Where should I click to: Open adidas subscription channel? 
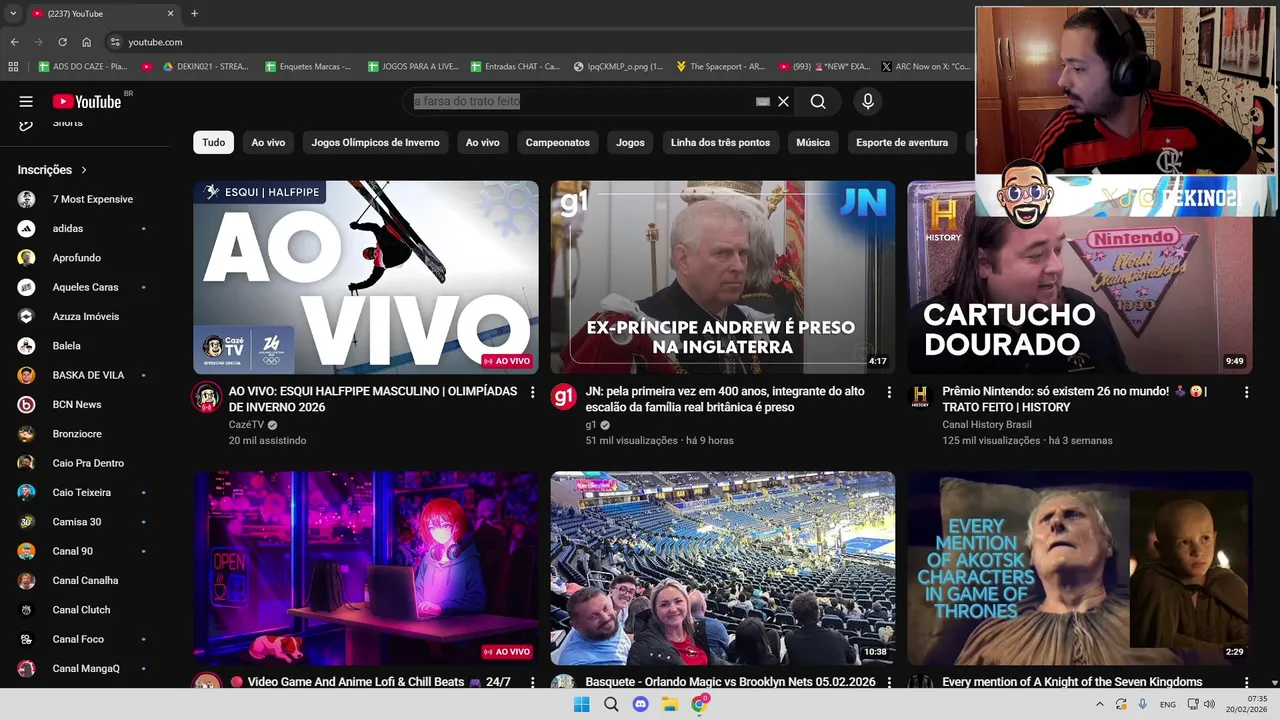click(x=84, y=229)
